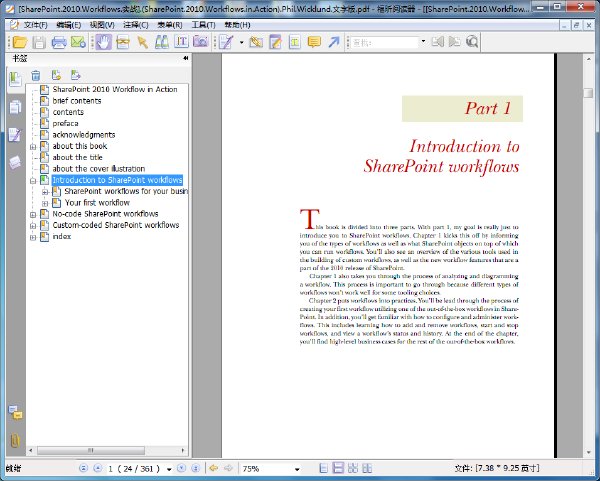Open the page number dropdown
Viewport: 600px width, 481px height.
coord(169,469)
